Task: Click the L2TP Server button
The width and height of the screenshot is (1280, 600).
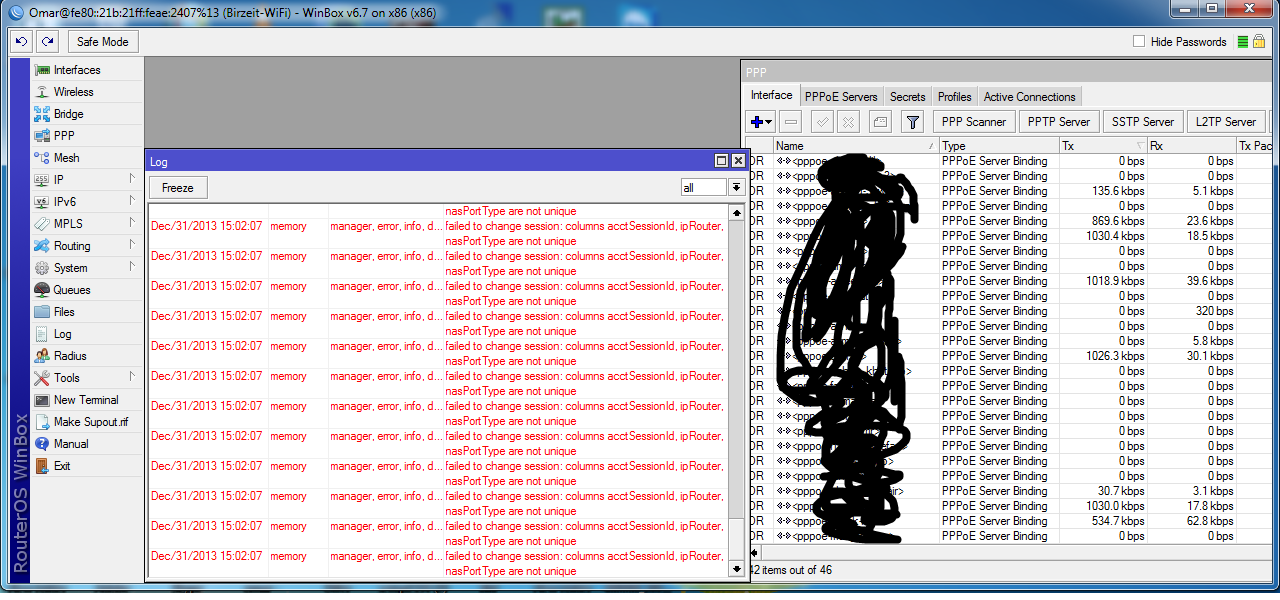Action: [1226, 122]
